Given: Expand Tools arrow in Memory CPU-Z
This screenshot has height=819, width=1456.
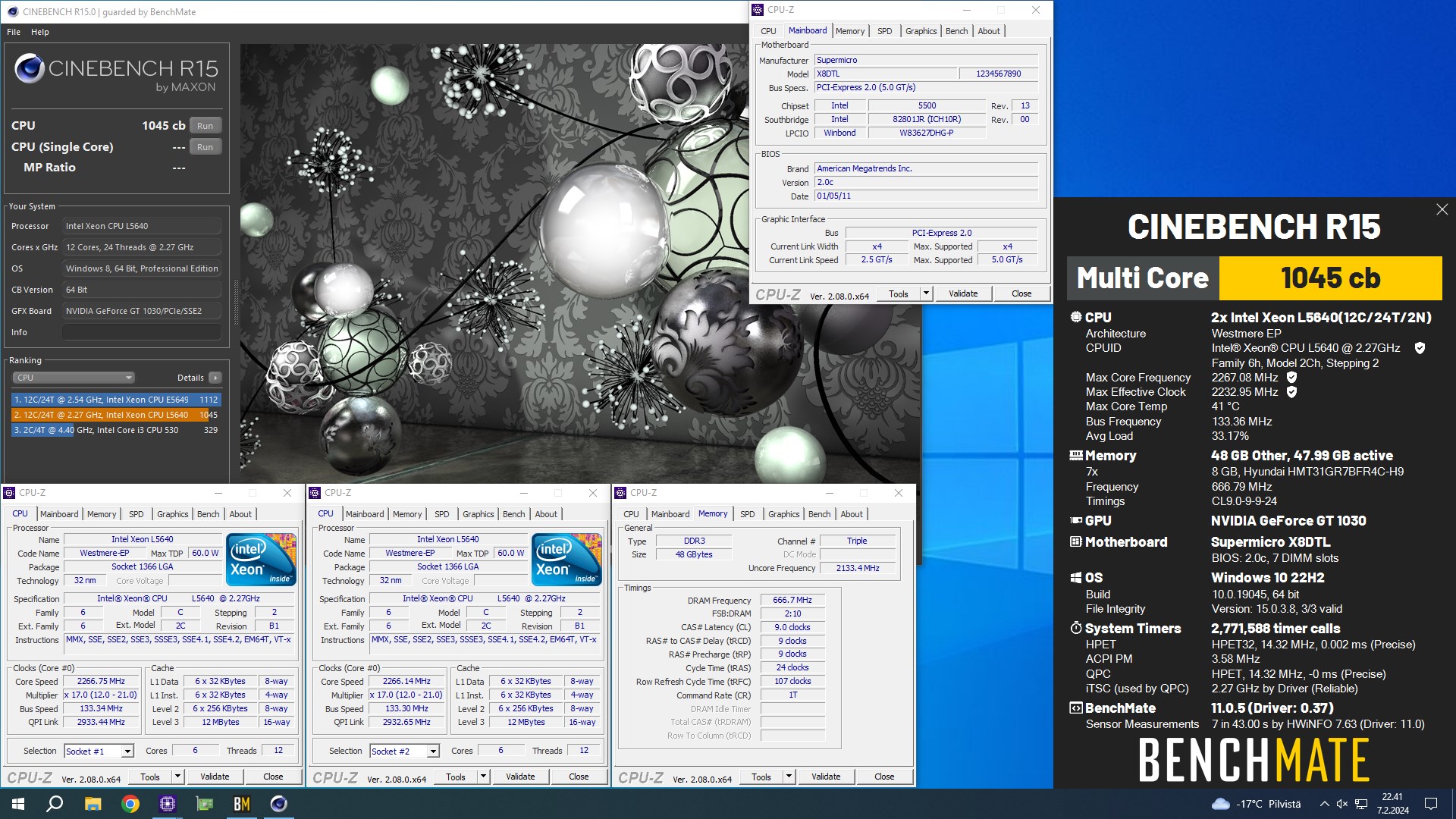Looking at the screenshot, I should click(788, 777).
